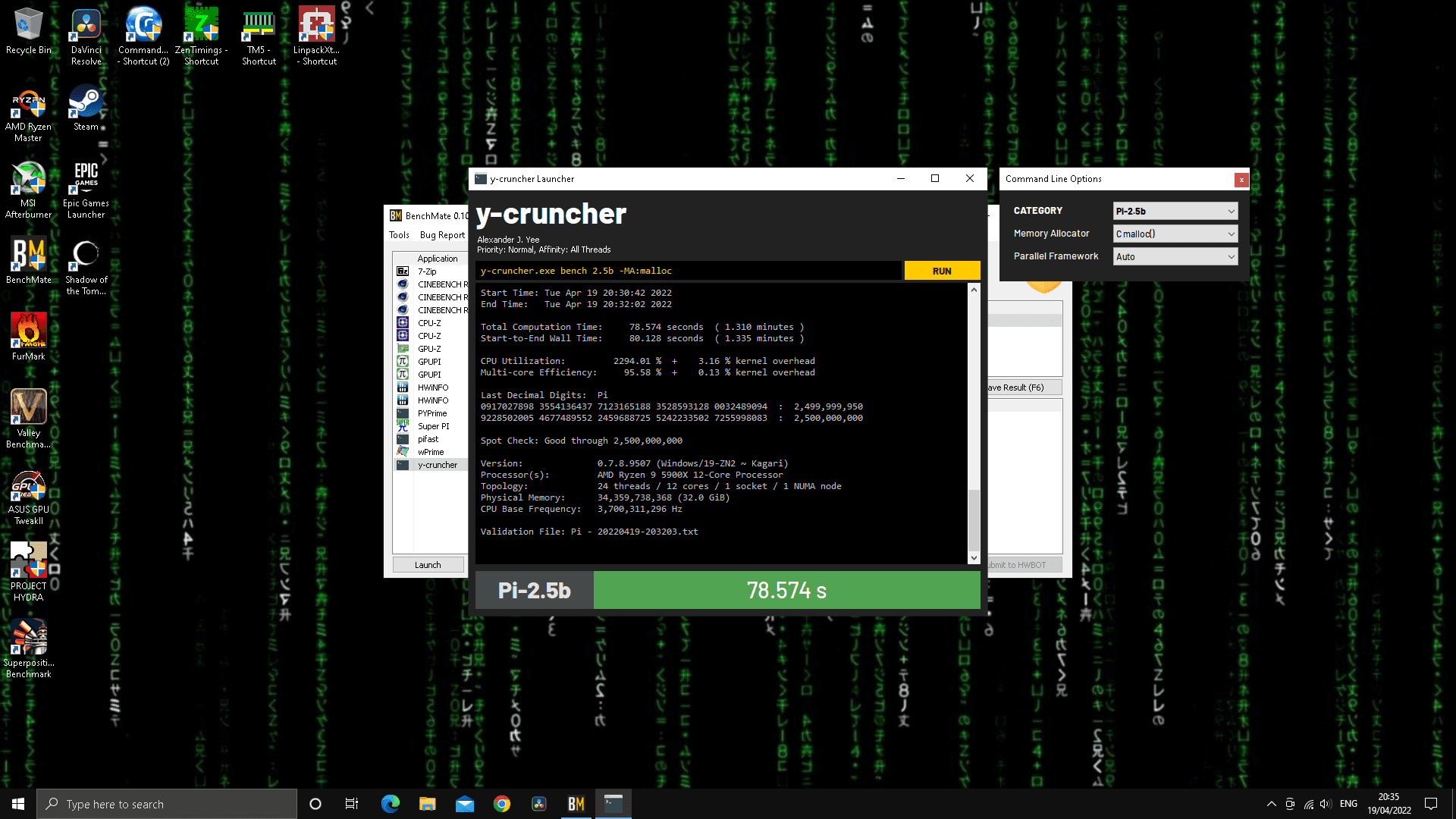Image resolution: width=1456 pixels, height=819 pixels.
Task: Click the output scrollbar down arrow
Action: tap(974, 558)
